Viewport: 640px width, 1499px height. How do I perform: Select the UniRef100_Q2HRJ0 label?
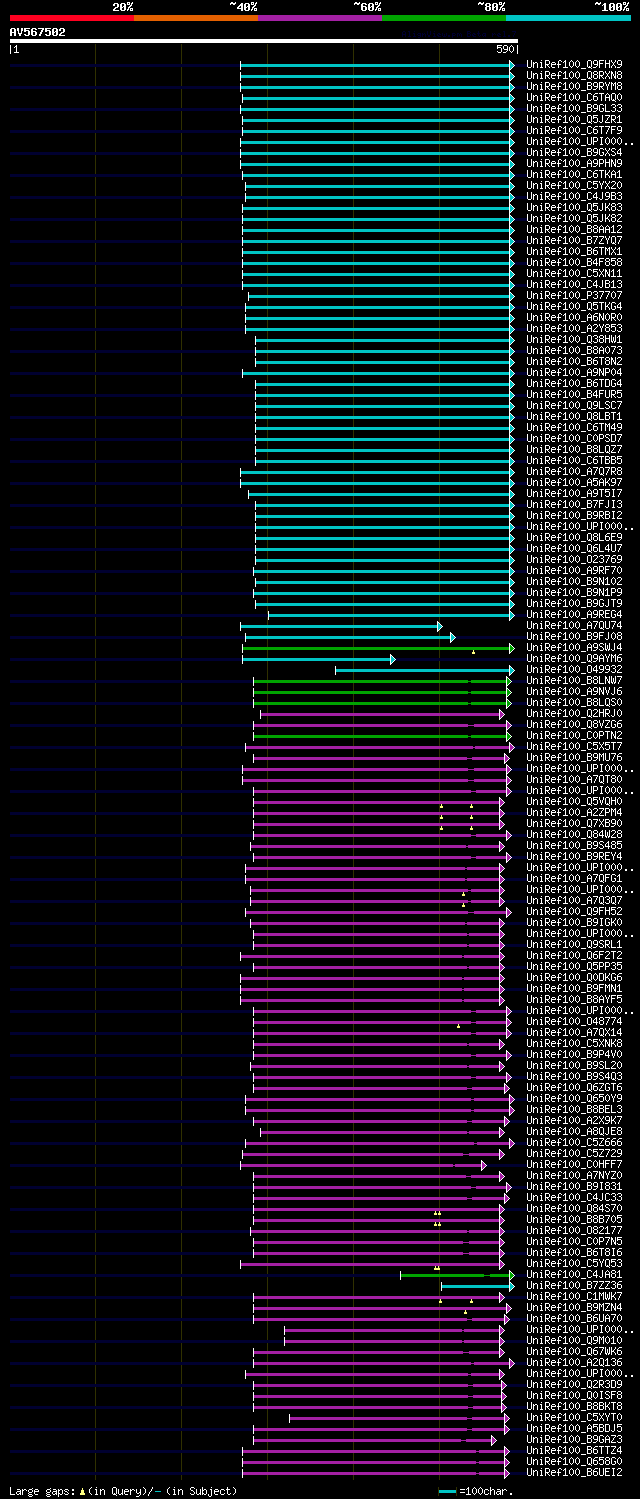coord(574,713)
